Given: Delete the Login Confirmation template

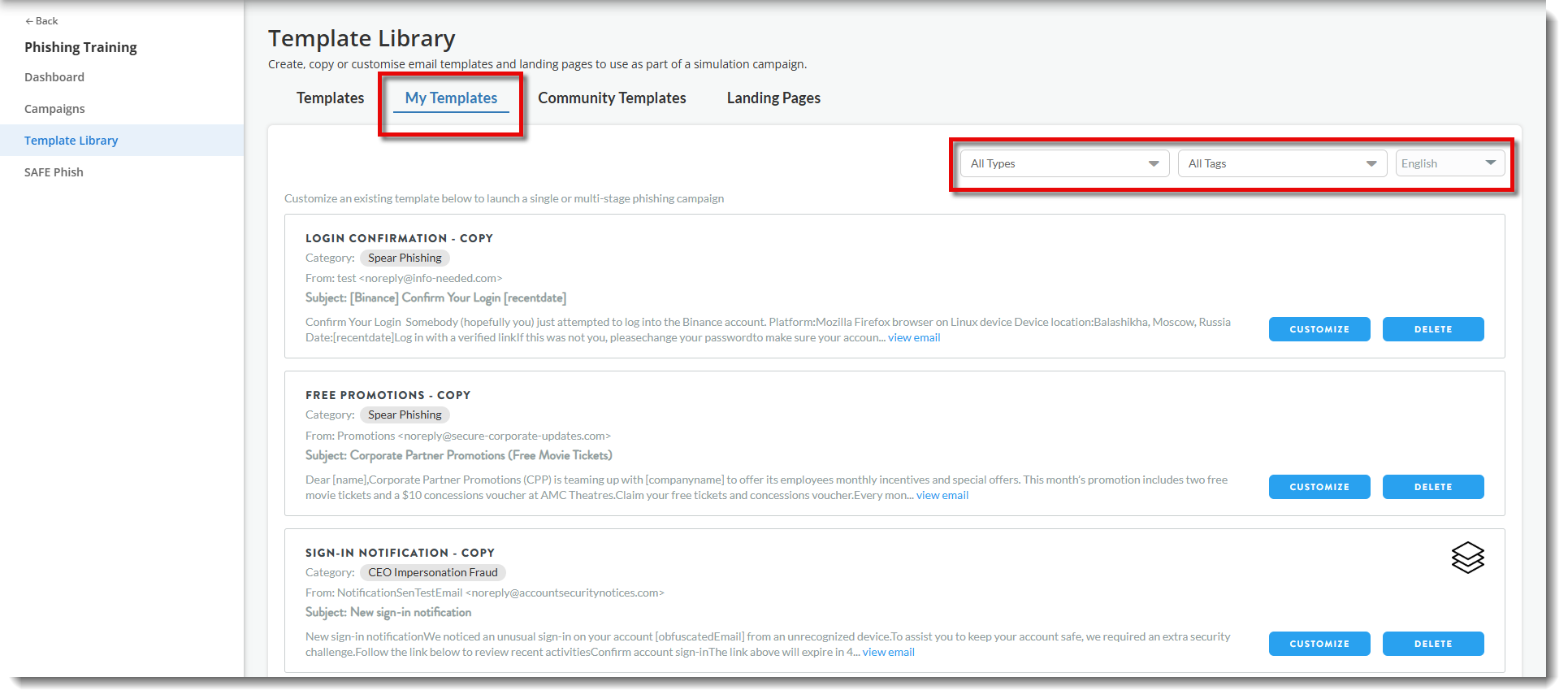Looking at the screenshot, I should [1432, 329].
